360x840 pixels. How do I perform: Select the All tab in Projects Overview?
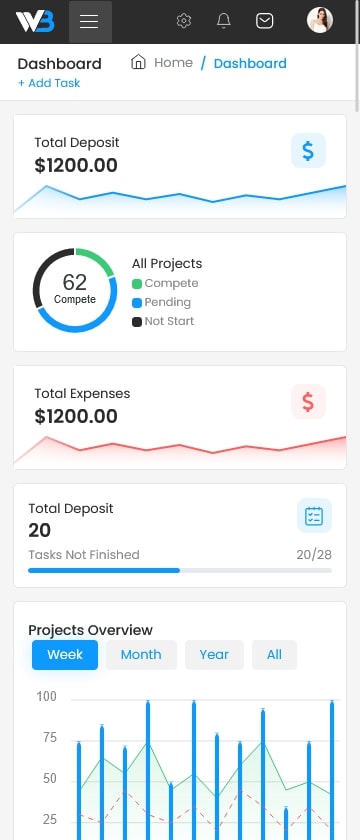point(274,655)
